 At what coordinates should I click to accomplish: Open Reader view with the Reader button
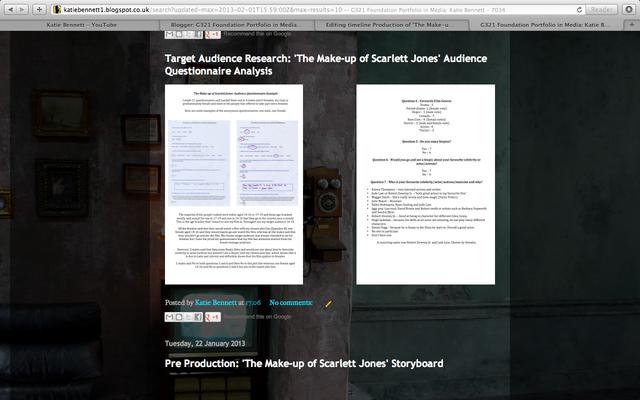tap(602, 9)
